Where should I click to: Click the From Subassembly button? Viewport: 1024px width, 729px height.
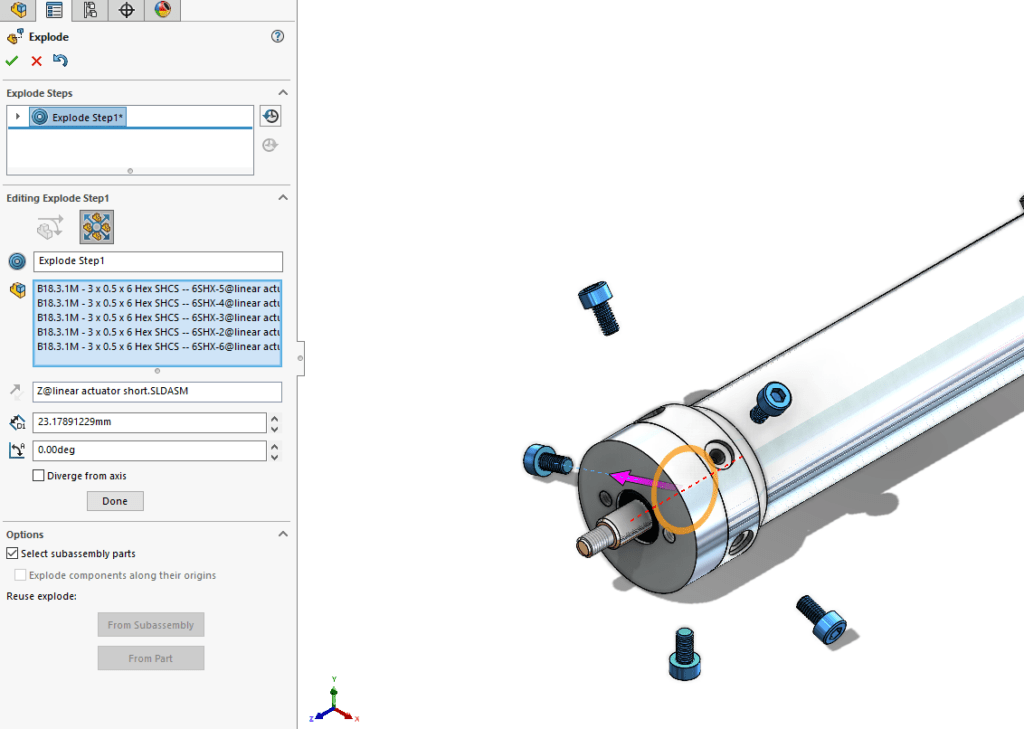coord(150,624)
